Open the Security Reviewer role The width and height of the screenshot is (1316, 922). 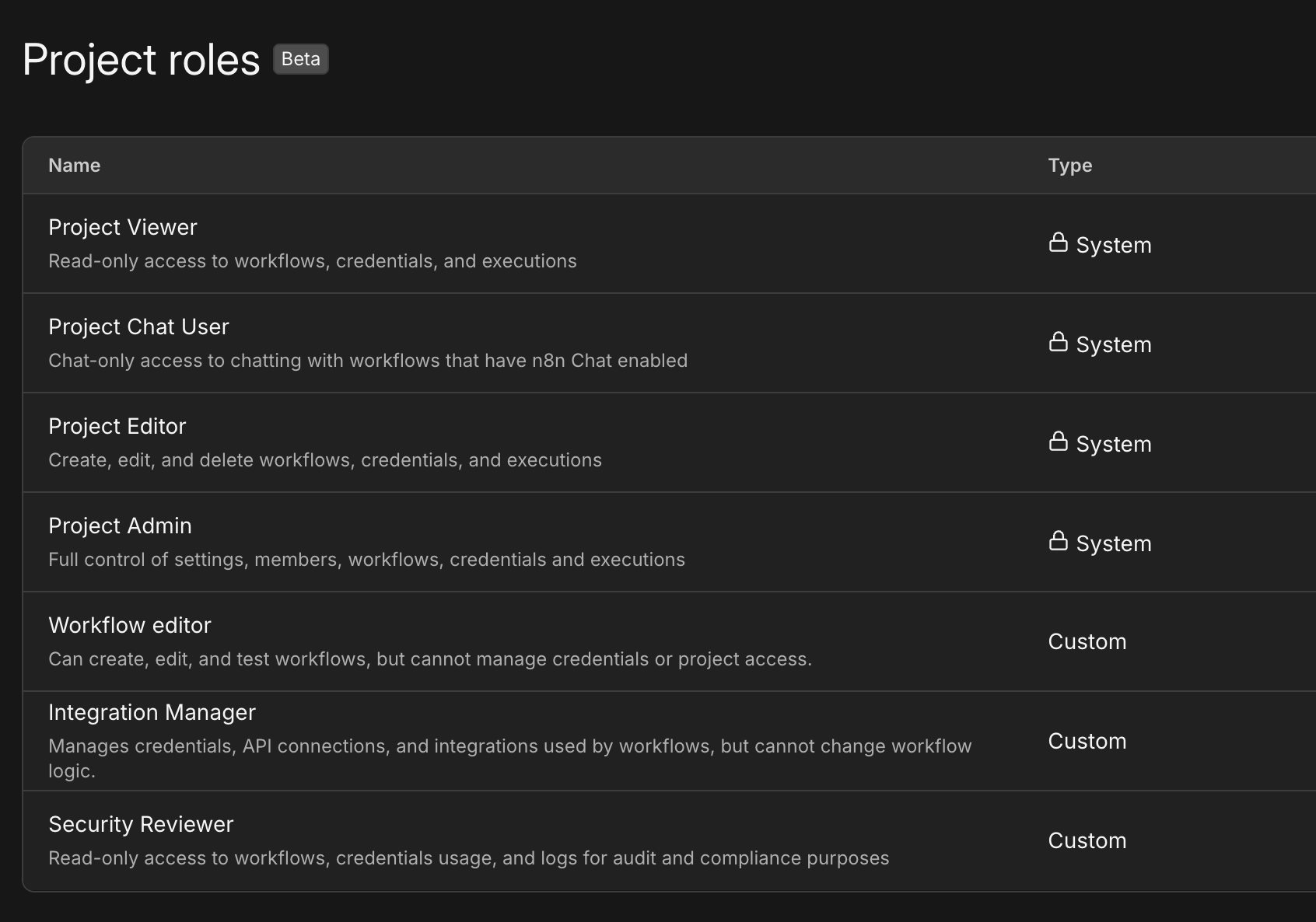click(x=141, y=824)
